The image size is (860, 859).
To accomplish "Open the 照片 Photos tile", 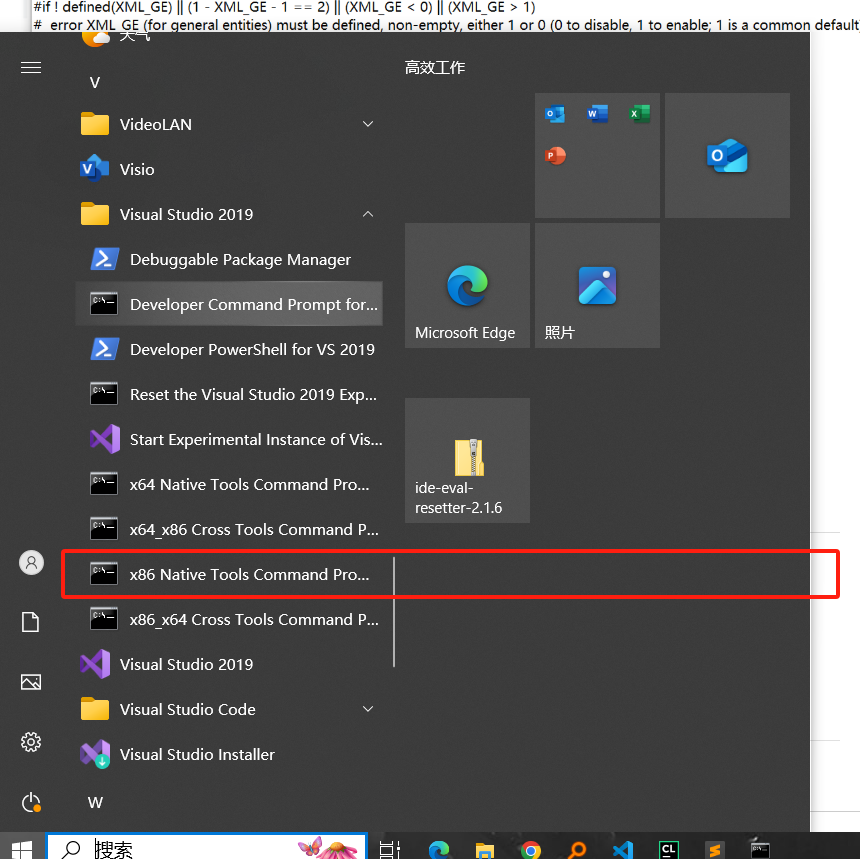I will click(x=597, y=285).
